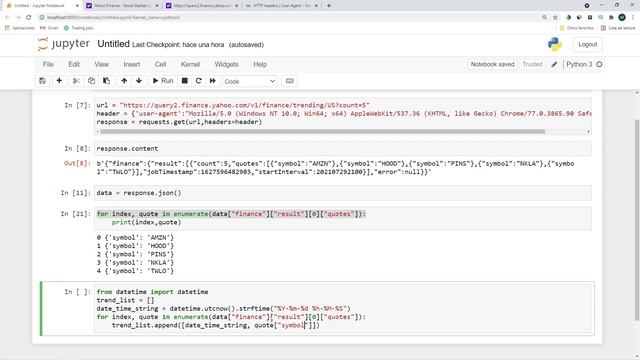Click the pencil edit mode icon
Viewport: 640px width, 360px height.
554,64
